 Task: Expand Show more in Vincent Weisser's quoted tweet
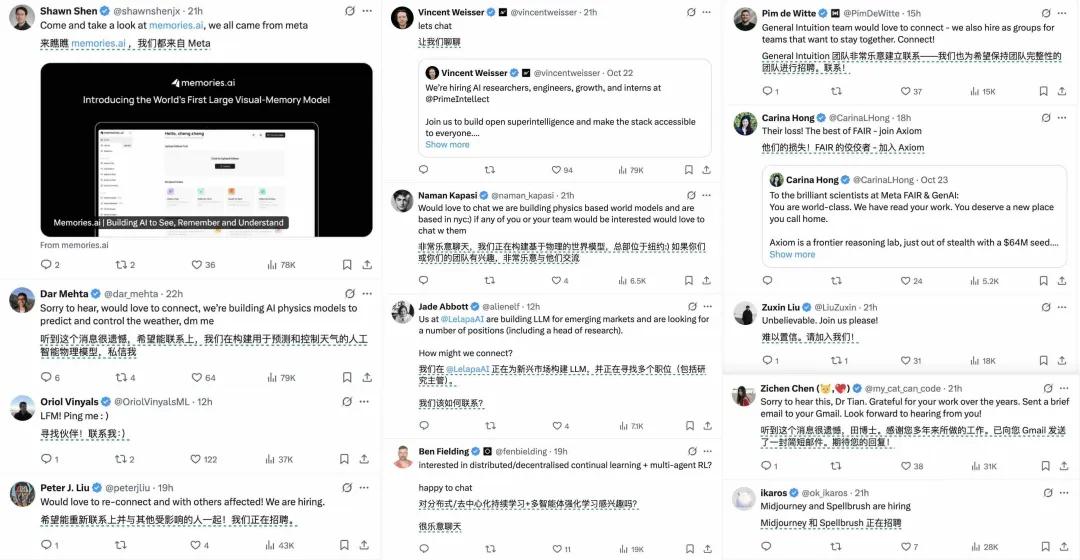point(447,145)
